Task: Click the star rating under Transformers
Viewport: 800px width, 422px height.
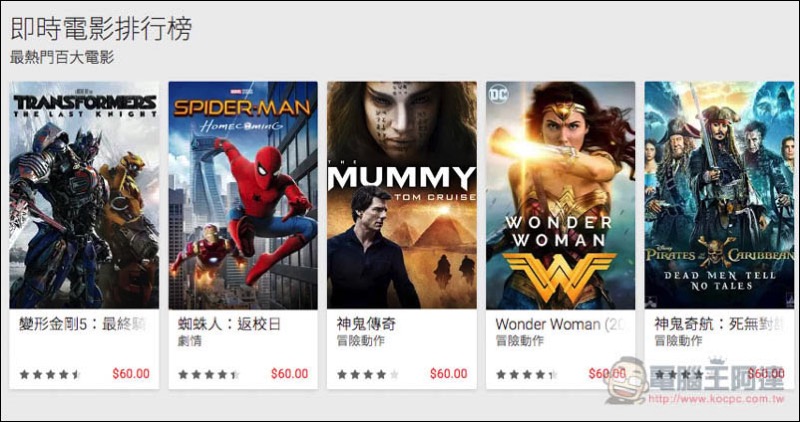Action: tap(50, 375)
